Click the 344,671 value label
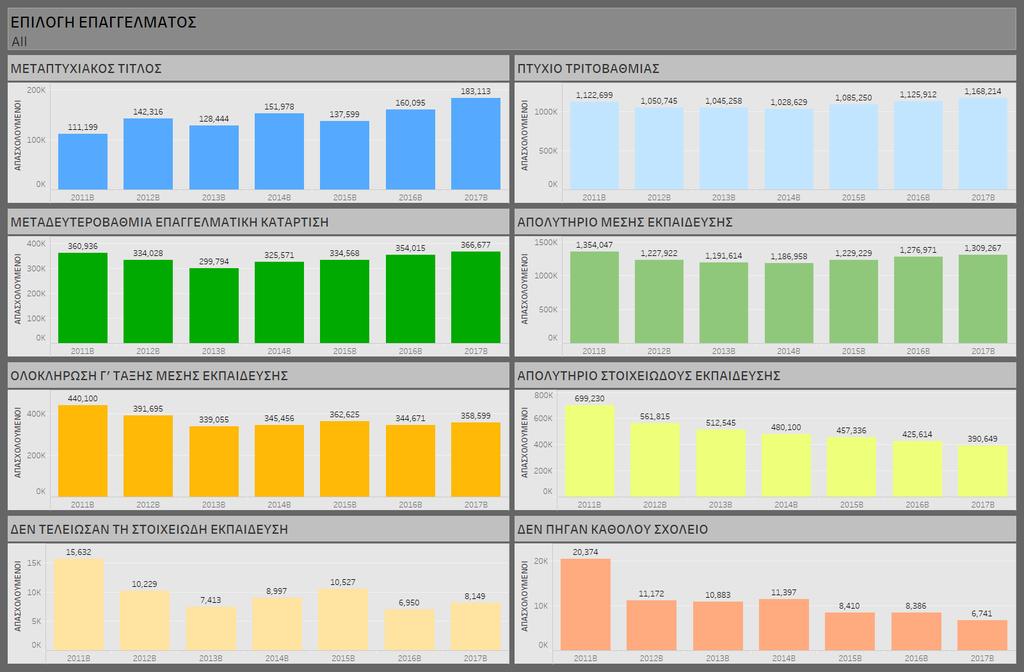This screenshot has width=1024, height=672. (x=410, y=418)
